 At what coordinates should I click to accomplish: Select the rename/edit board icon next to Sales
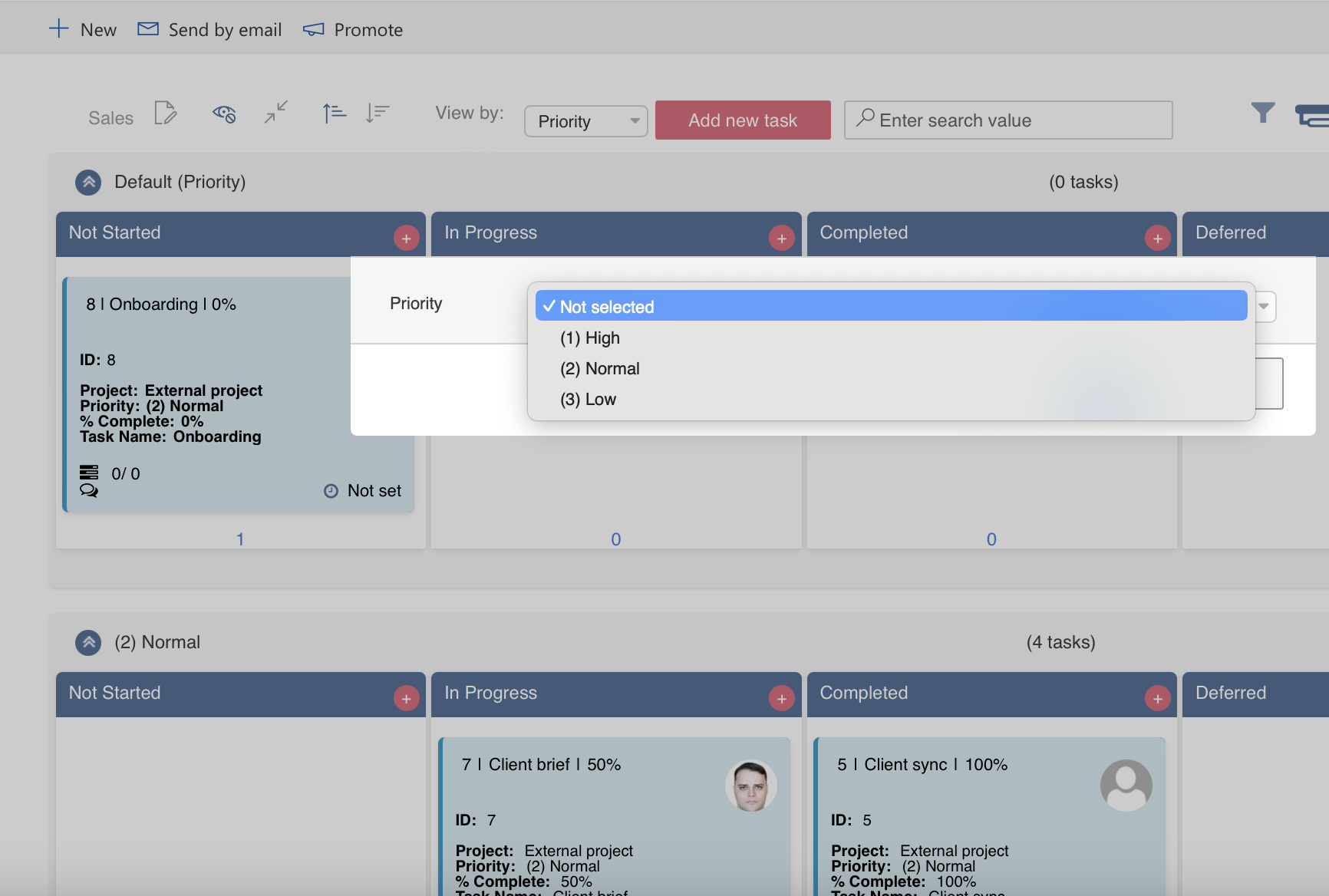pos(166,114)
